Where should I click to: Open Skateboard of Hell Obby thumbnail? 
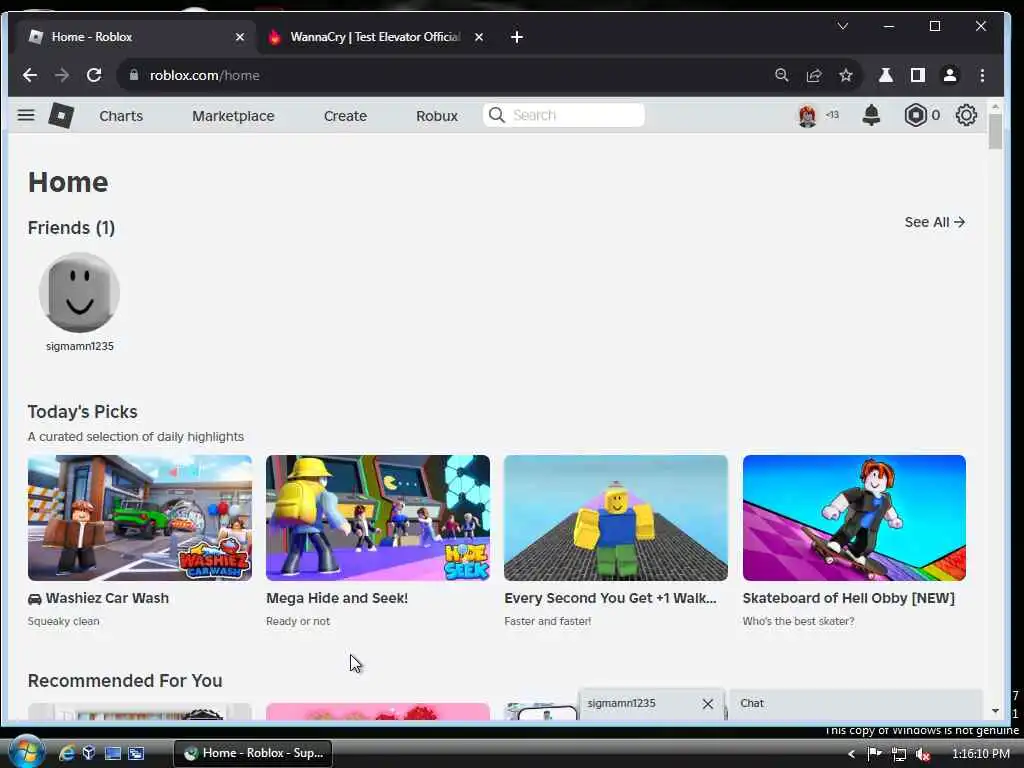click(x=854, y=518)
